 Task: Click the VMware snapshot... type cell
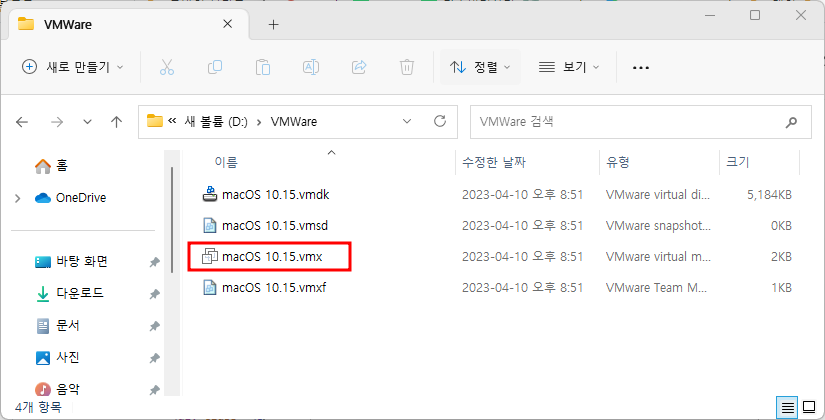point(658,226)
